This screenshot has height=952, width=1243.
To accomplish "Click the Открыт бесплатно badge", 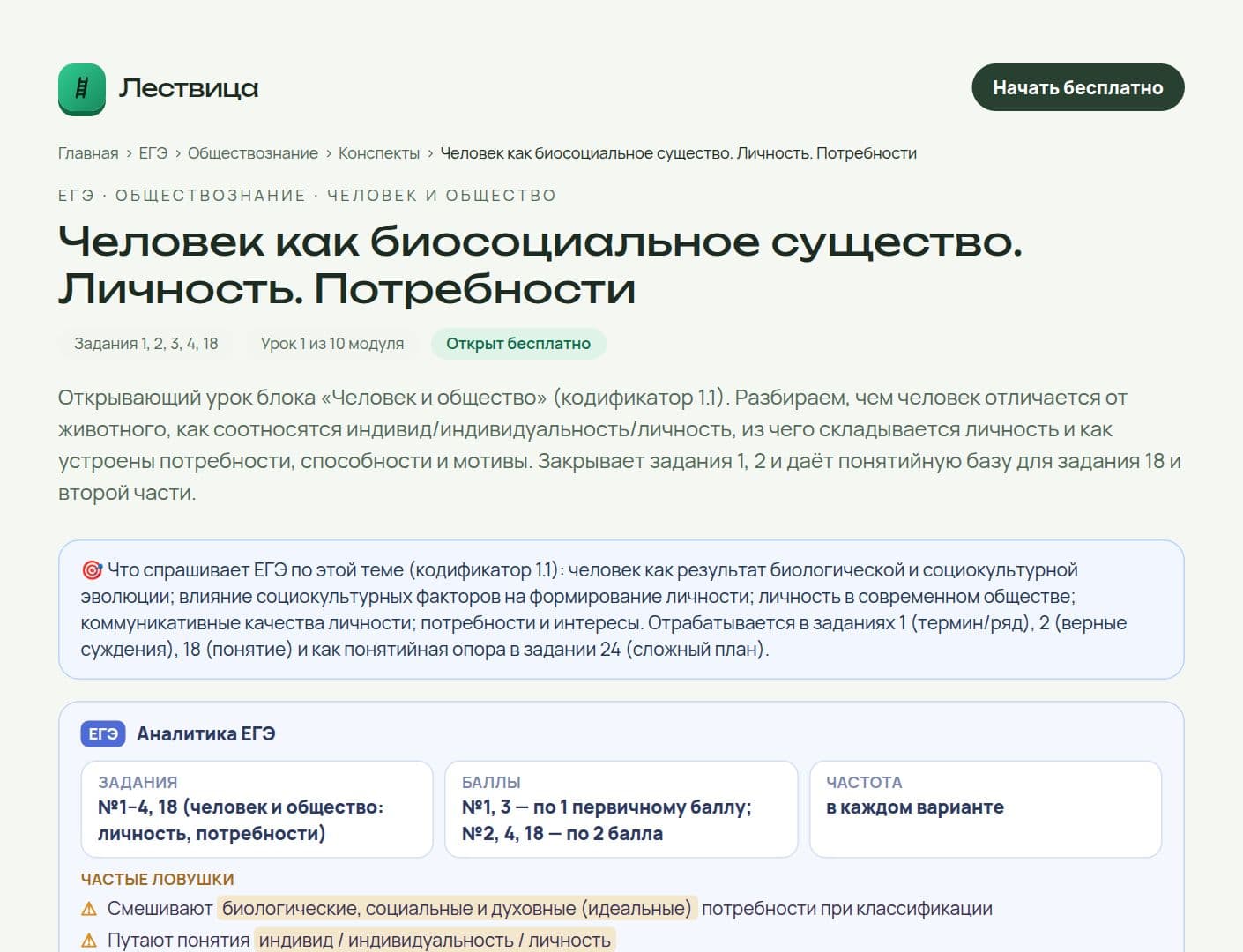I will click(x=518, y=344).
